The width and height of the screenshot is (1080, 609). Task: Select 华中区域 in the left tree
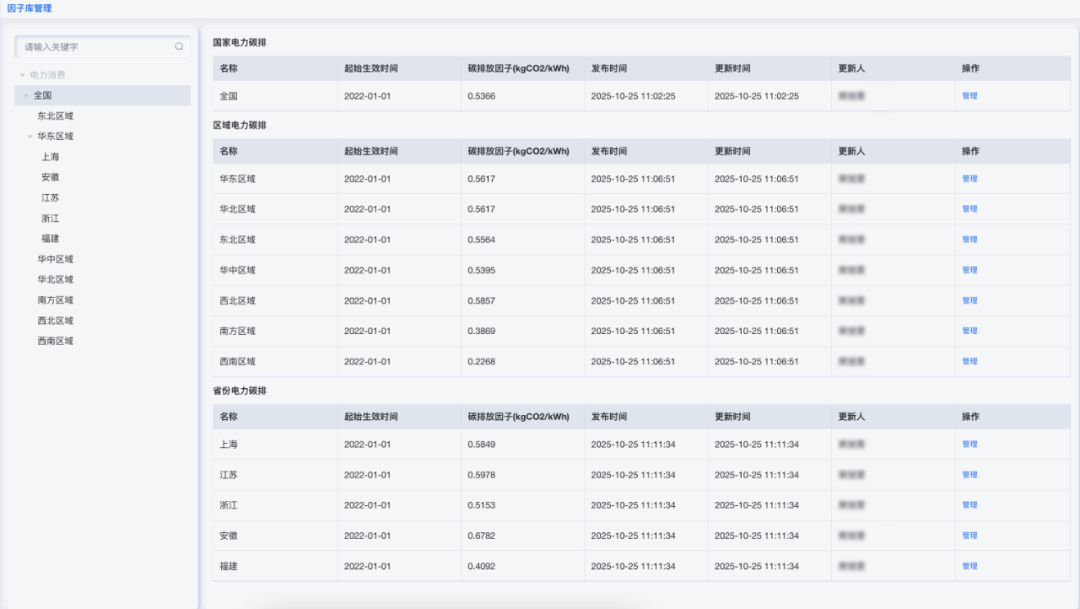[55, 259]
